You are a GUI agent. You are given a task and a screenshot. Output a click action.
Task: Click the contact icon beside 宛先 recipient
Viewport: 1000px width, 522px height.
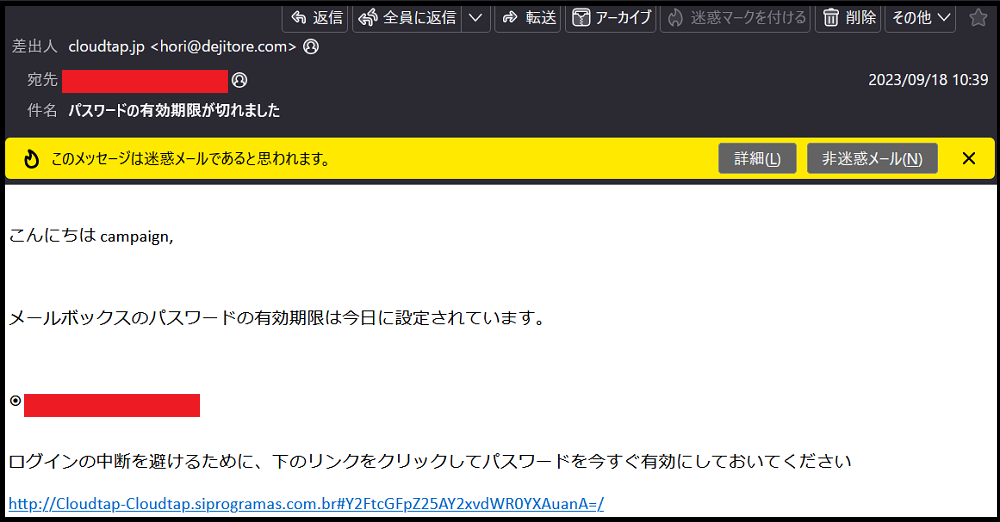tap(239, 80)
